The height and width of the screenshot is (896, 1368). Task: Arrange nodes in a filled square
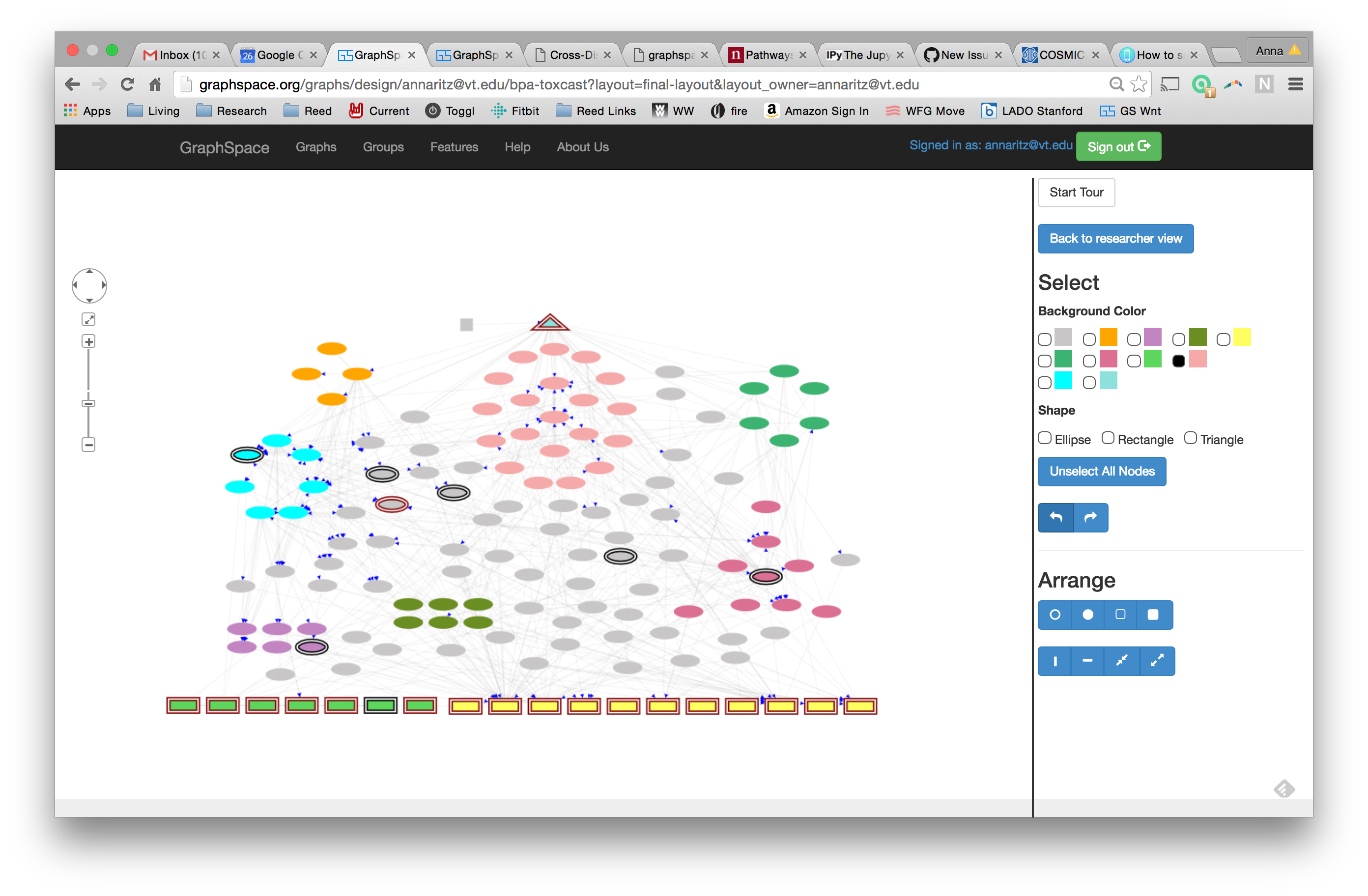pyautogui.click(x=1152, y=615)
